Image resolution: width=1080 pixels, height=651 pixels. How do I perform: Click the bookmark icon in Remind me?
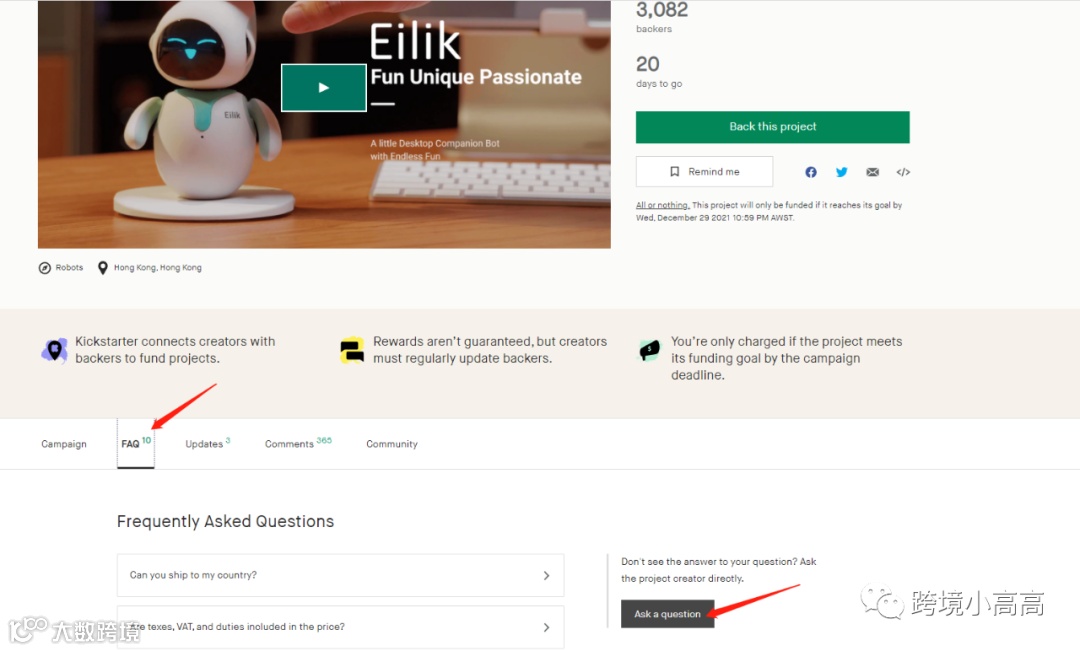tap(675, 172)
